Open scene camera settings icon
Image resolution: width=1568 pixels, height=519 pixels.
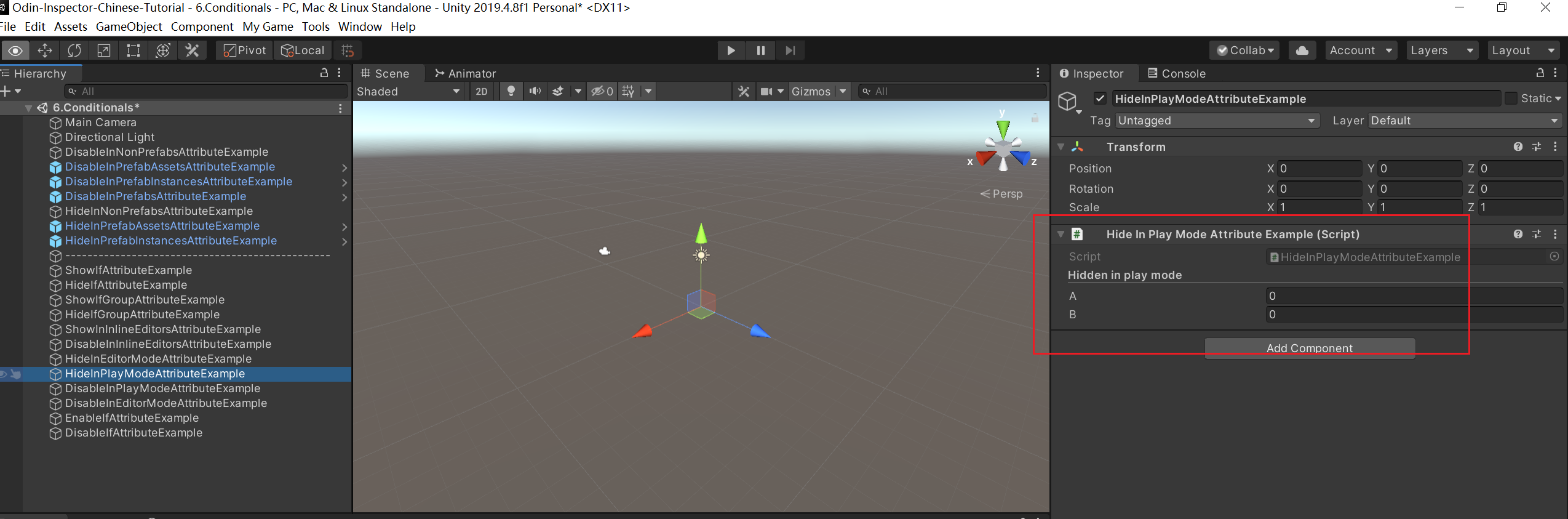766,91
